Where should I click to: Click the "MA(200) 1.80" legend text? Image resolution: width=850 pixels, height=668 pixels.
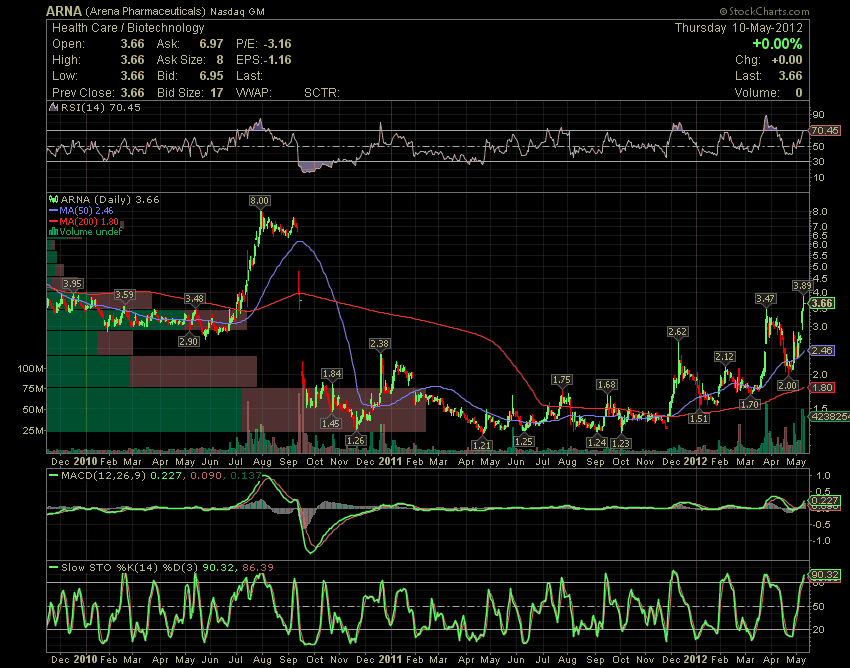coord(89,221)
